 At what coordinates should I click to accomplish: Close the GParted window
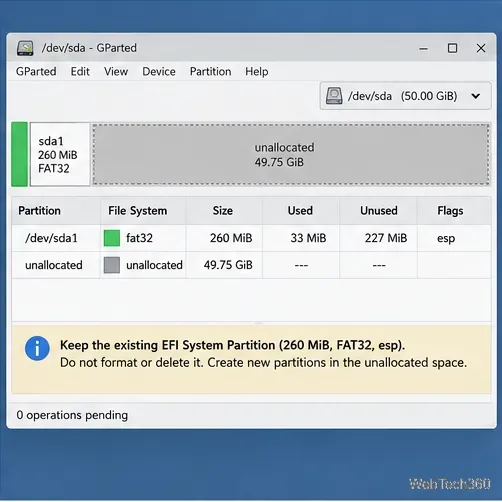click(x=481, y=48)
